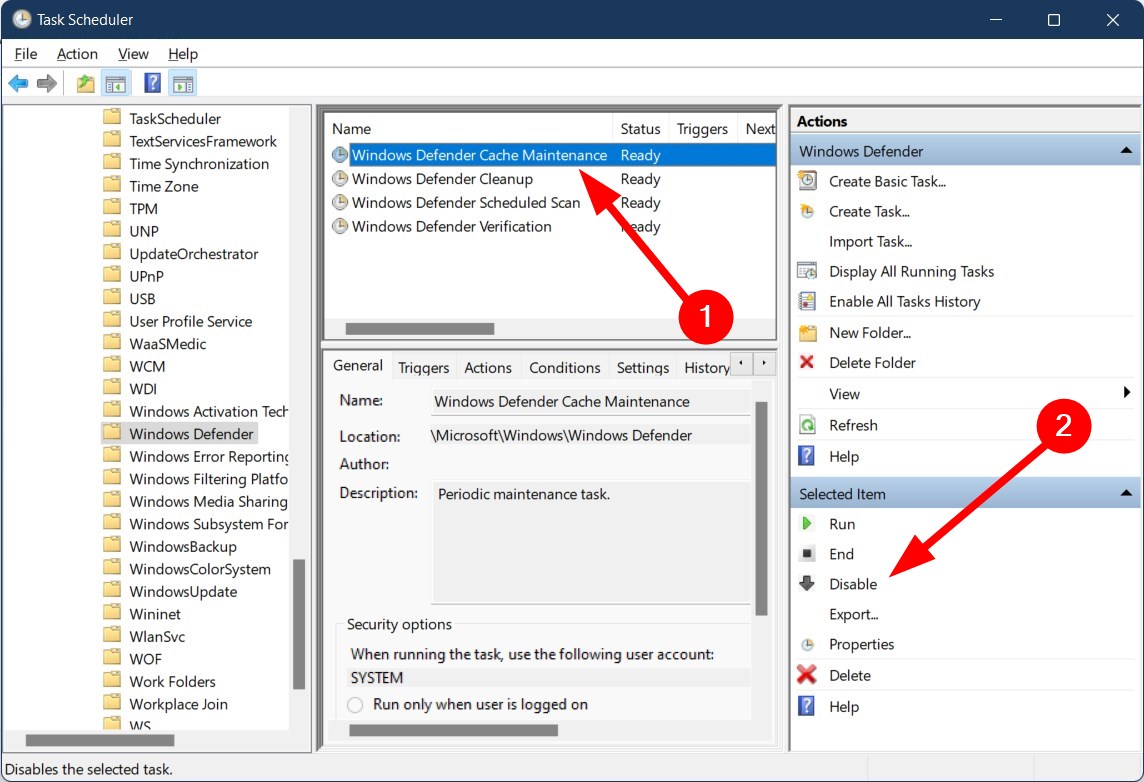Screen dimensions: 1144x782
Task: Click the Create Task clock icon
Action: click(x=807, y=212)
